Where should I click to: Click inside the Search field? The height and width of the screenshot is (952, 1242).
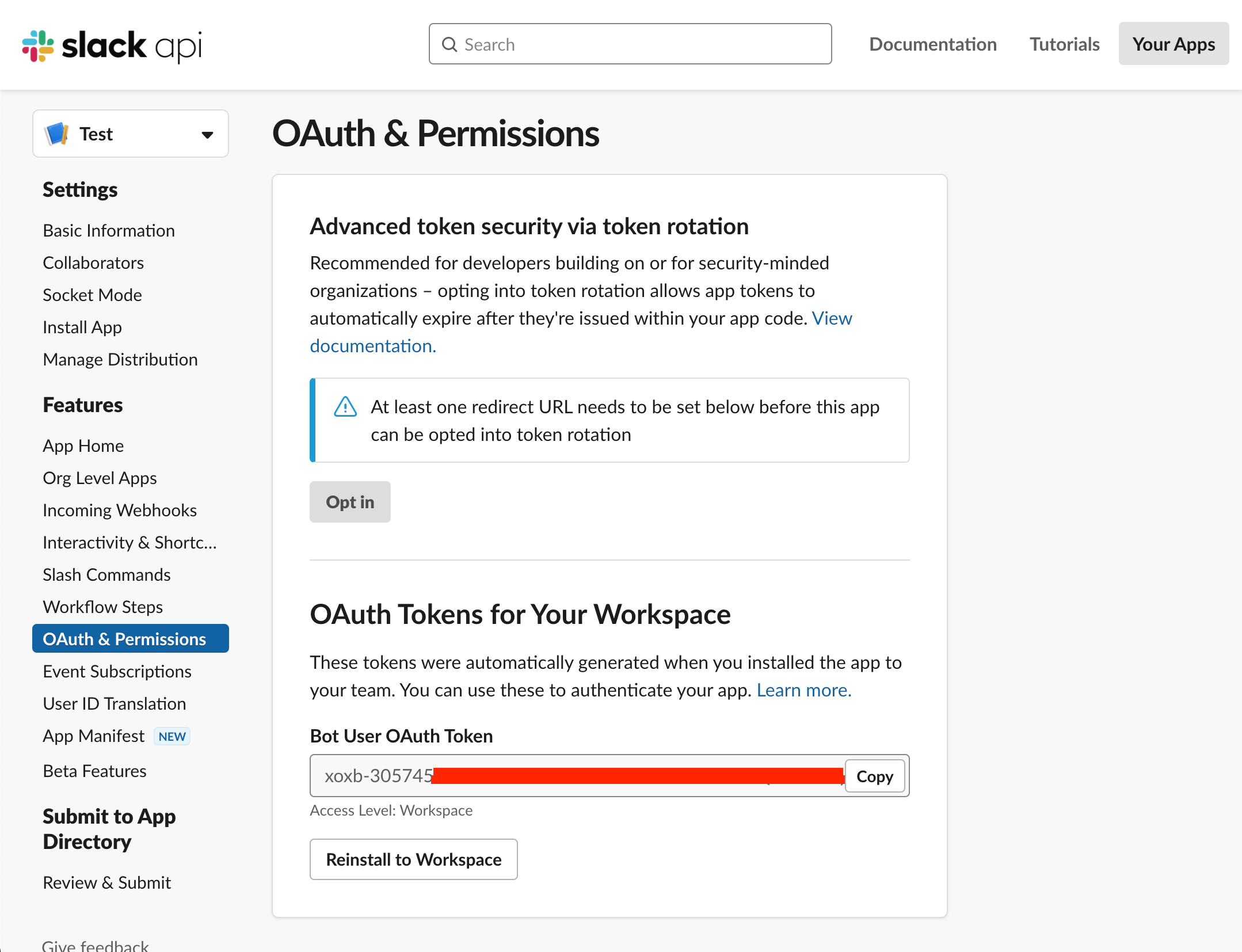(639, 44)
